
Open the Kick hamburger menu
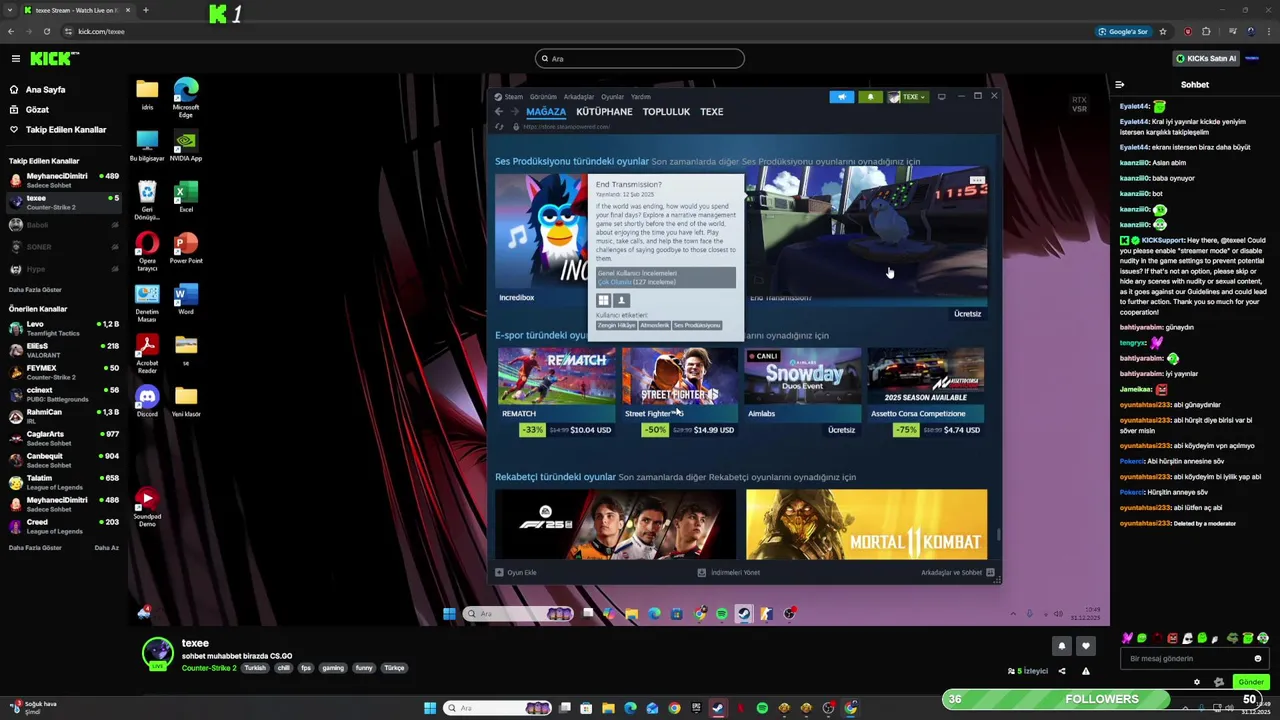click(x=15, y=59)
